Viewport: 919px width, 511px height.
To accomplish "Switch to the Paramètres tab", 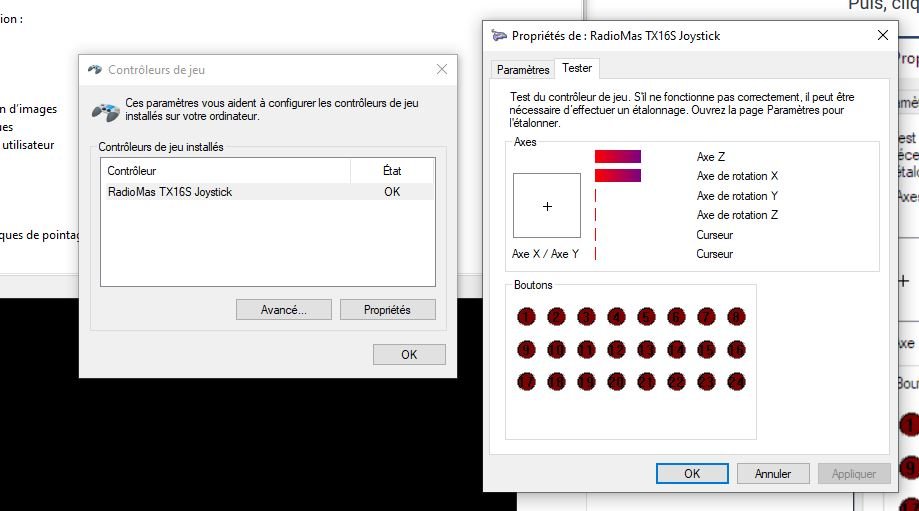I will 523,70.
